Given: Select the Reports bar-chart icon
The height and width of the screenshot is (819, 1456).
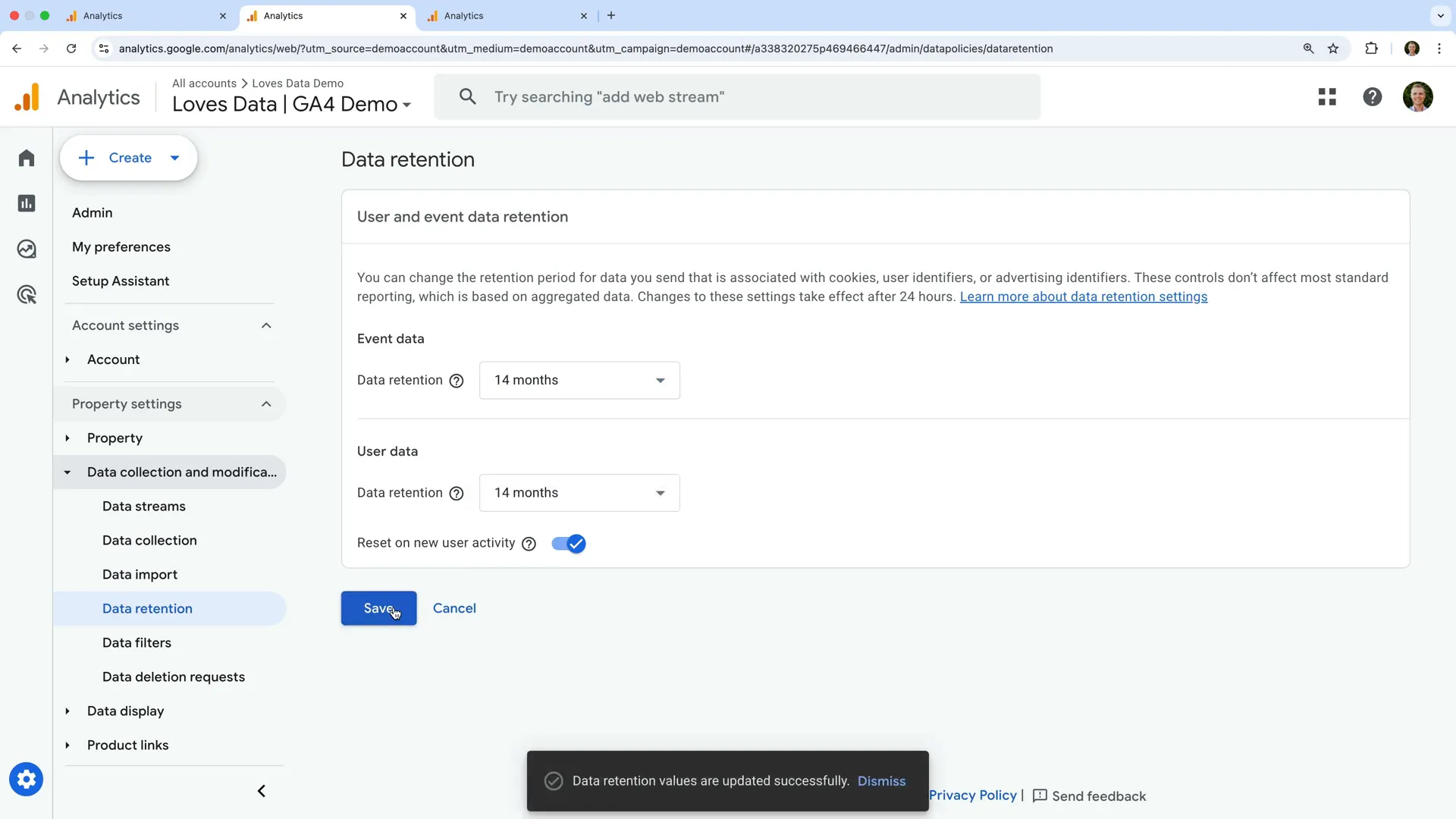Looking at the screenshot, I should [27, 203].
